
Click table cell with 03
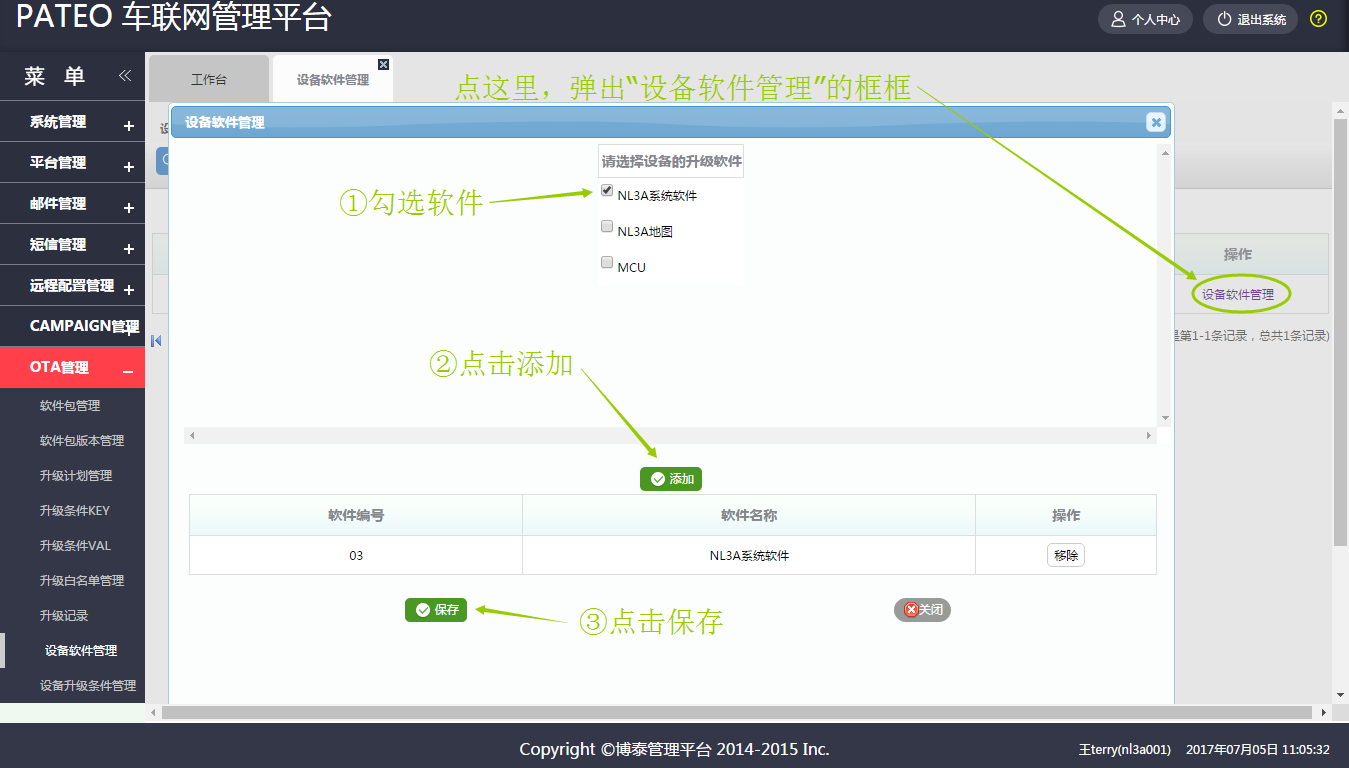(356, 555)
